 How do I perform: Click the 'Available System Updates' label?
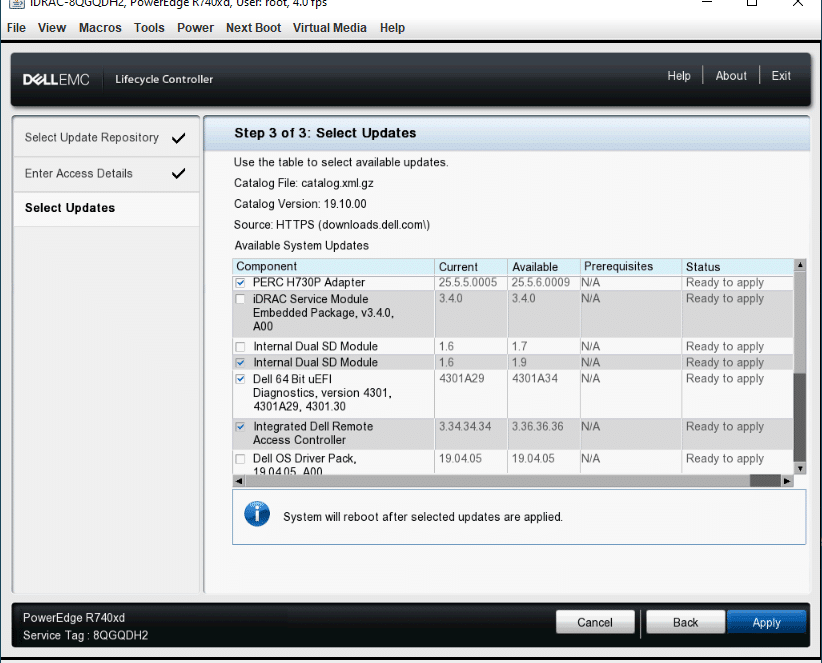(x=301, y=246)
